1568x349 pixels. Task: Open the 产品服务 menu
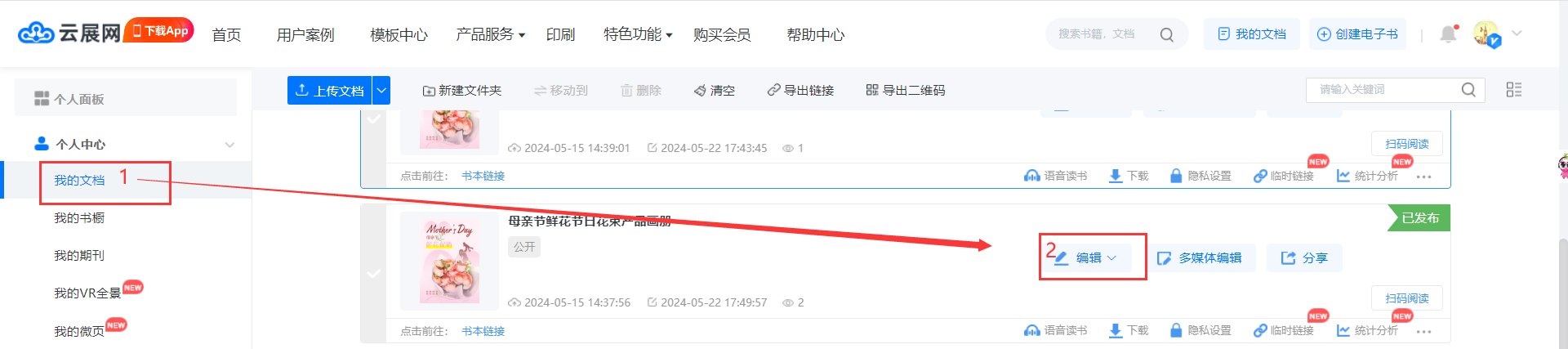tap(490, 34)
